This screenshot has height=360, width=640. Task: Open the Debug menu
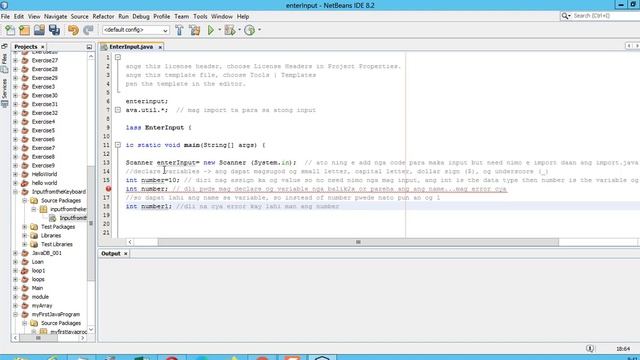141,17
